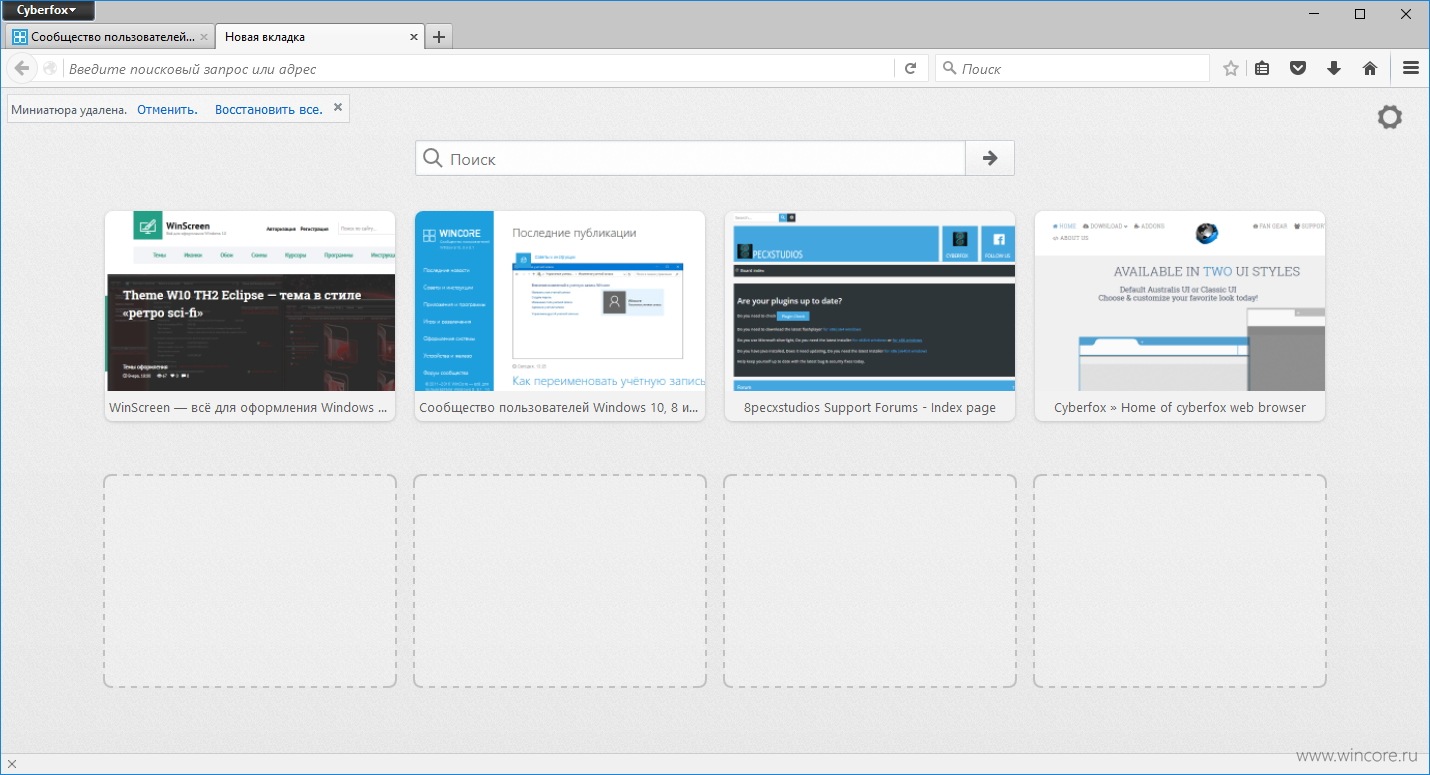The height and width of the screenshot is (775, 1430).
Task: Go to home page icon
Action: click(1370, 69)
